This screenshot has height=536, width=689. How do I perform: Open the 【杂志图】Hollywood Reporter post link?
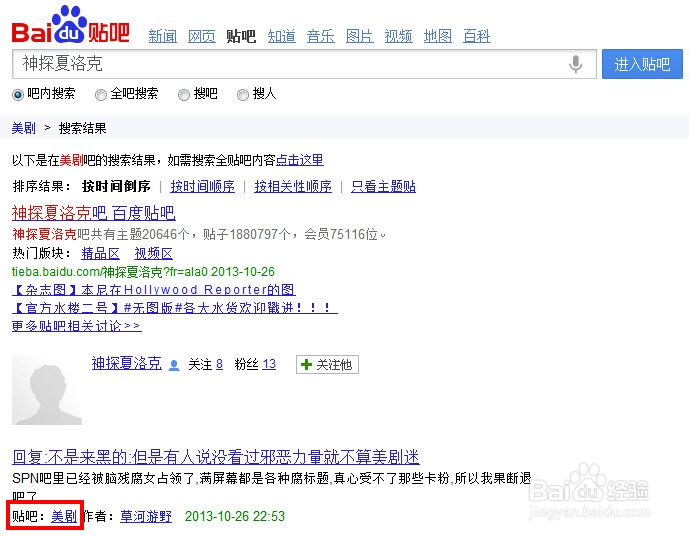pyautogui.click(x=154, y=290)
